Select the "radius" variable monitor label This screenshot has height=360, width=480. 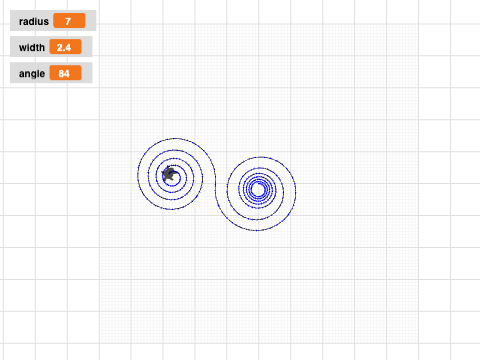coord(34,21)
